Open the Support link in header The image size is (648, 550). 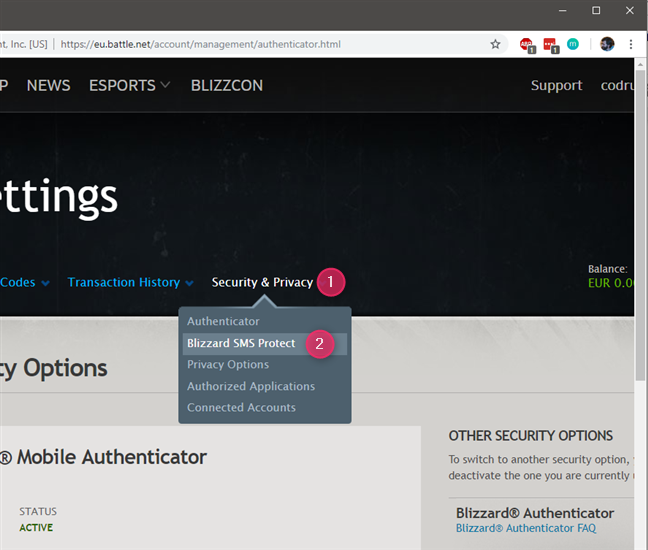click(x=556, y=86)
